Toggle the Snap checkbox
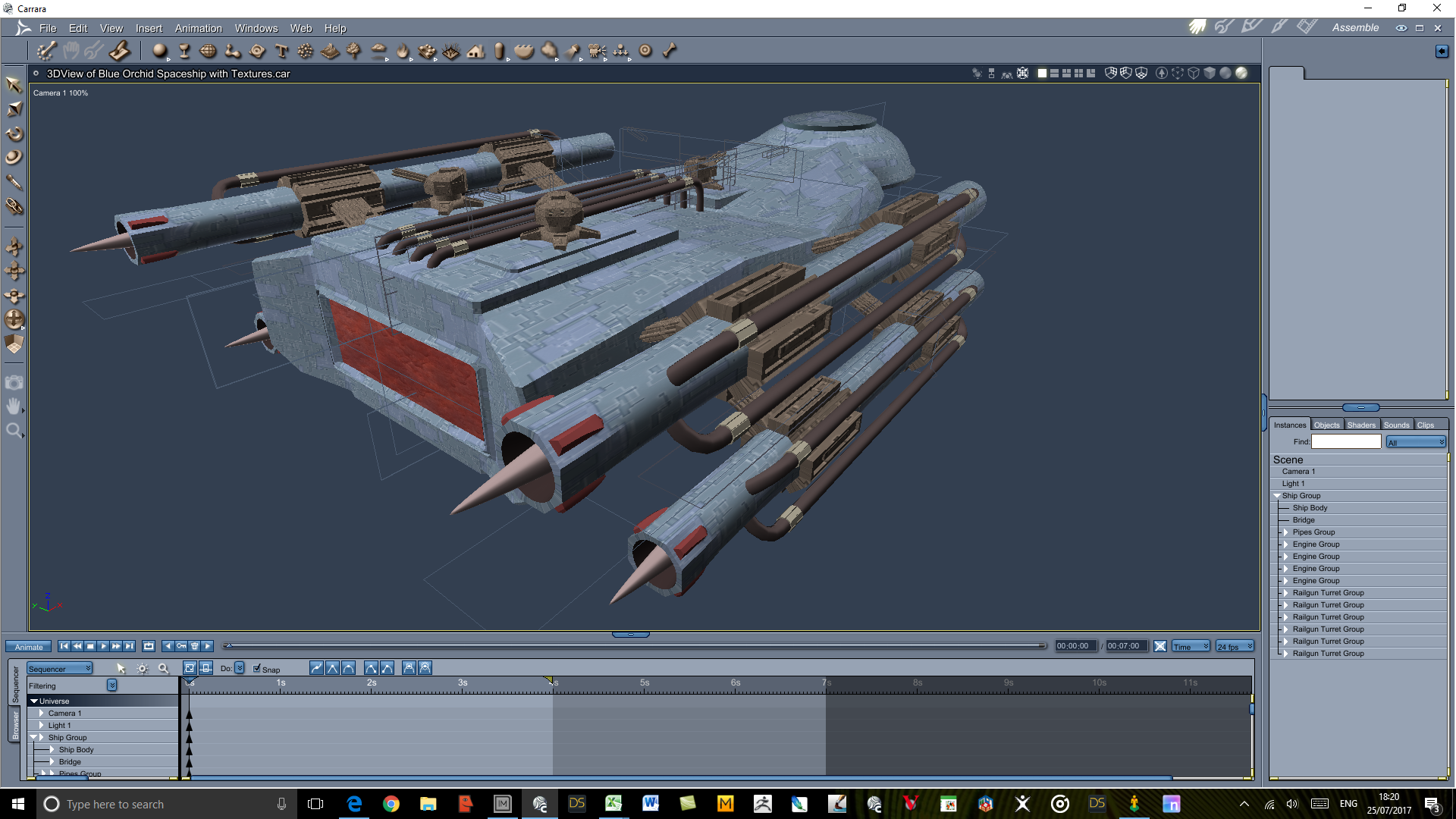The width and height of the screenshot is (1456, 819). click(x=257, y=668)
